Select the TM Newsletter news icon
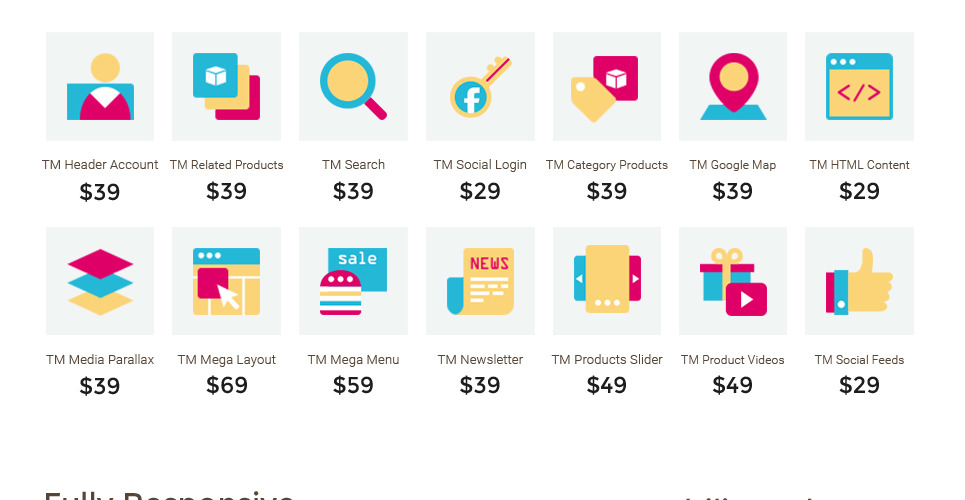The width and height of the screenshot is (965, 500). [x=480, y=281]
